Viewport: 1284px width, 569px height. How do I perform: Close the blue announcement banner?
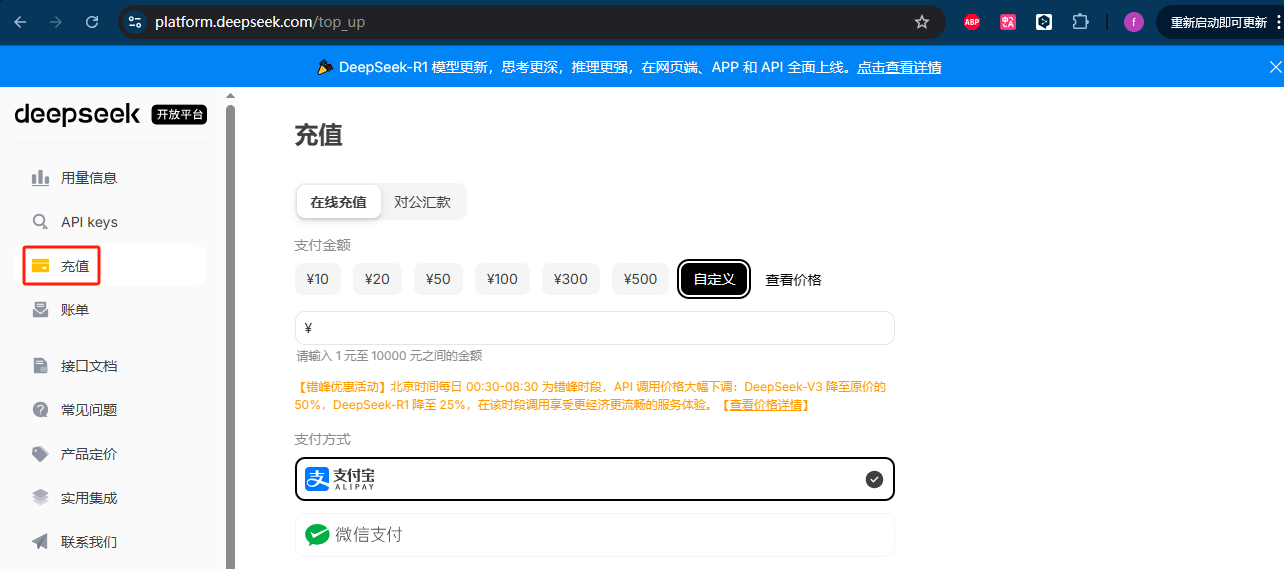coord(1275,67)
